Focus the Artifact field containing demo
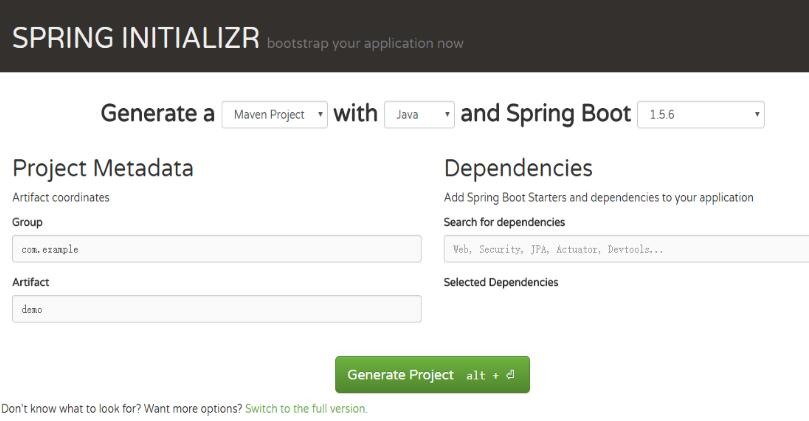Viewport: 809px width, 421px height. pyautogui.click(x=217, y=309)
